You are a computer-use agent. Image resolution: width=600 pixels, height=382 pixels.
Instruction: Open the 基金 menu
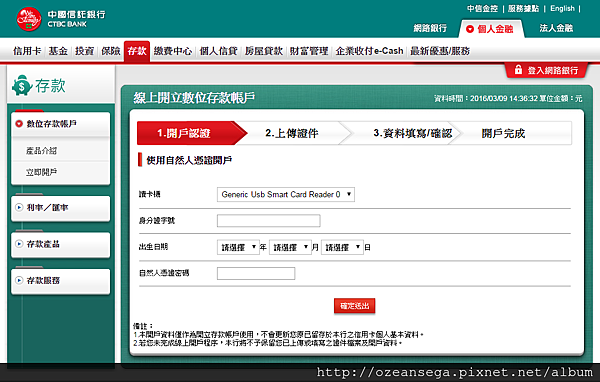58,51
